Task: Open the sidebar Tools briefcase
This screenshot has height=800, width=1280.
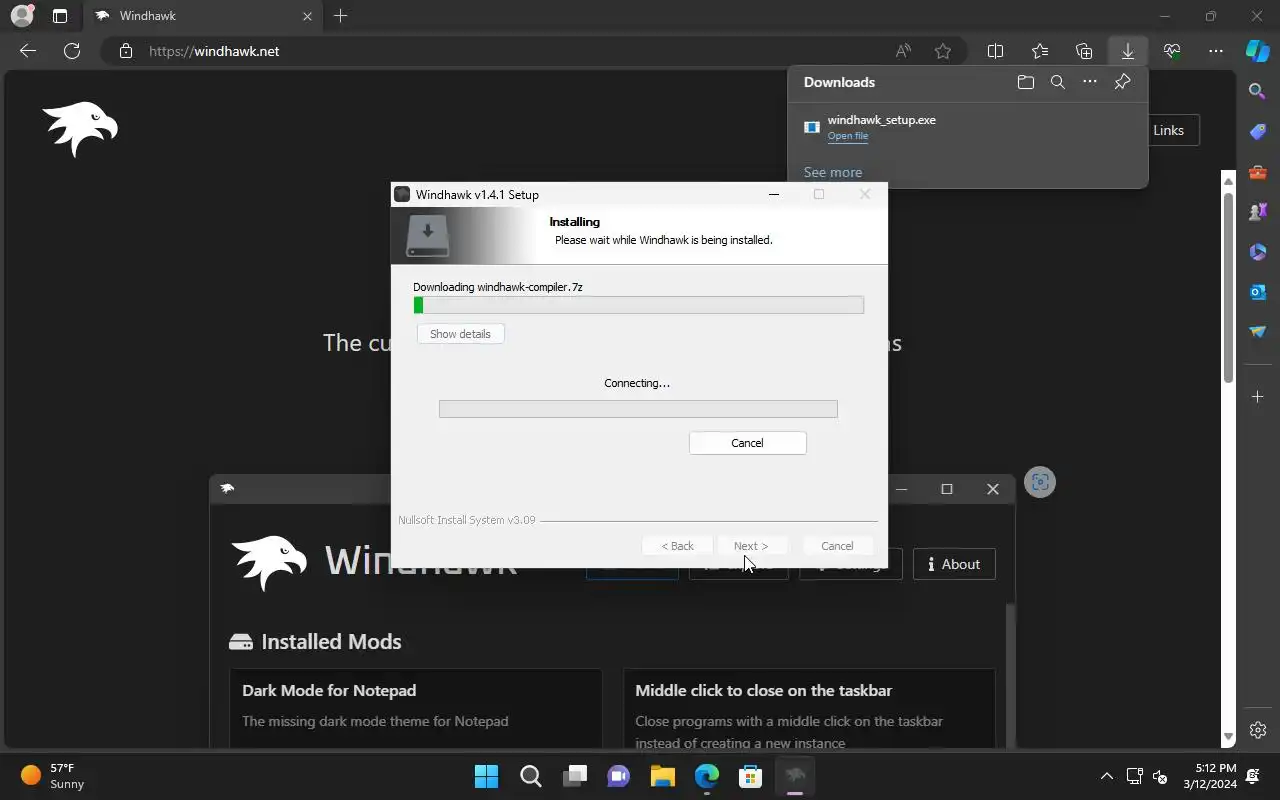Action: click(1258, 171)
